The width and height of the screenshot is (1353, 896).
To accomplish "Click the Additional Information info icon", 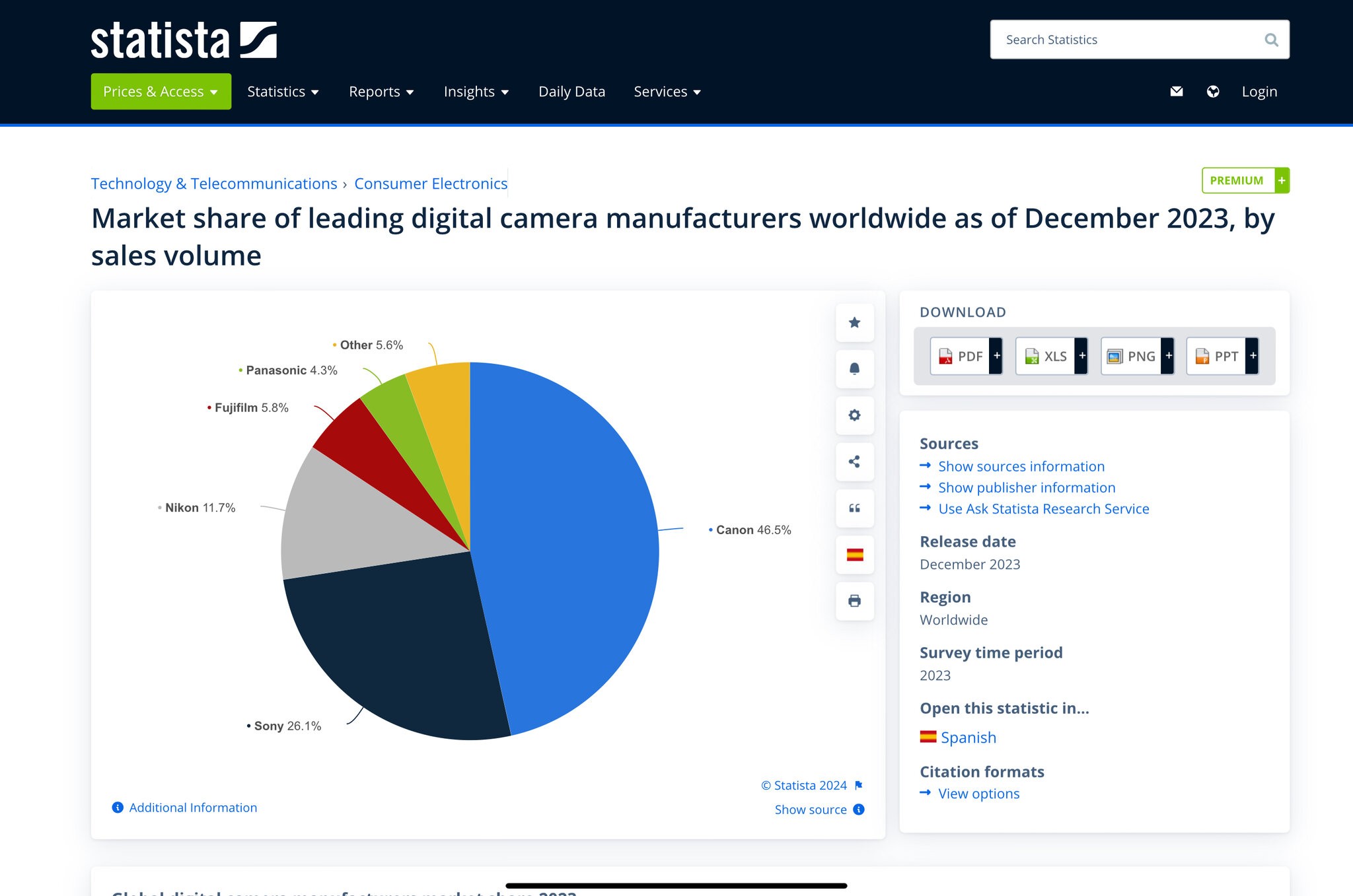I will 118,808.
